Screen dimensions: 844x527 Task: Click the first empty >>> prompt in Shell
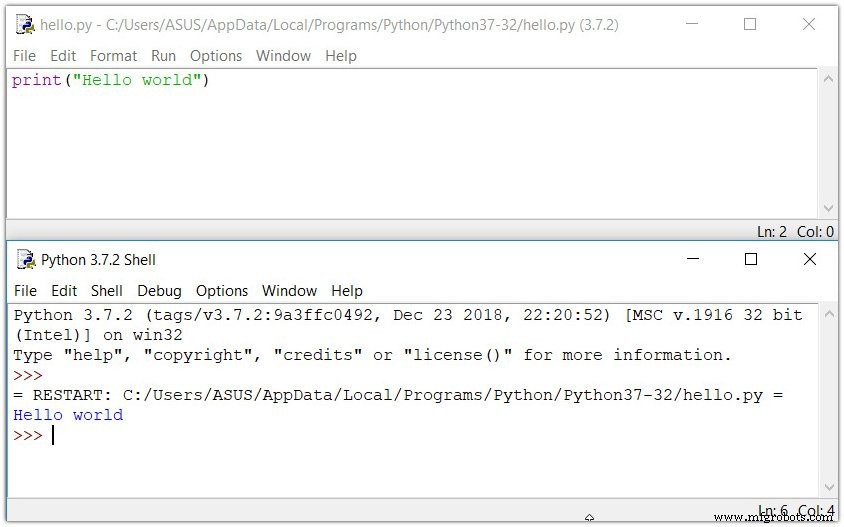click(28, 375)
